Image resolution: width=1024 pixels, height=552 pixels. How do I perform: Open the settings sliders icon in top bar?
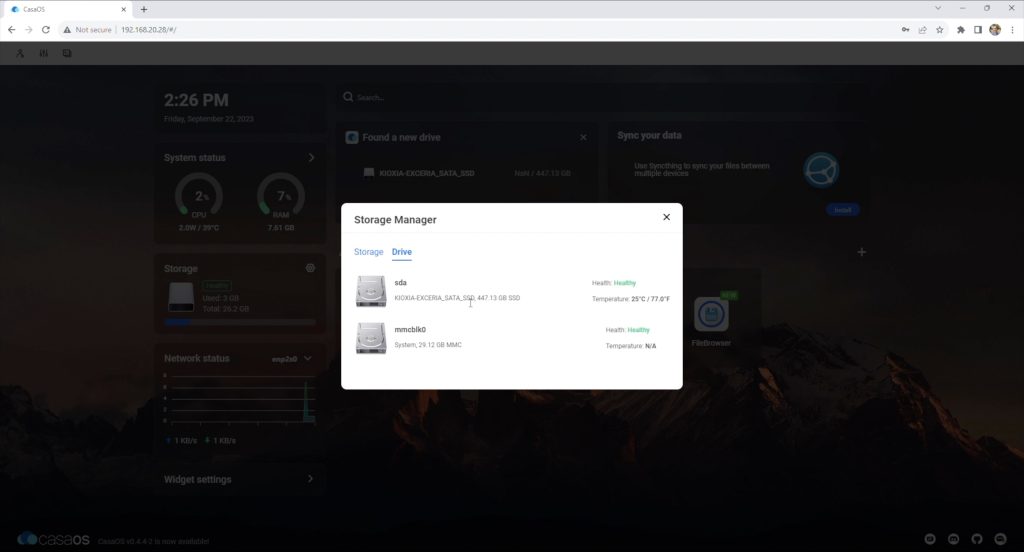click(x=43, y=53)
